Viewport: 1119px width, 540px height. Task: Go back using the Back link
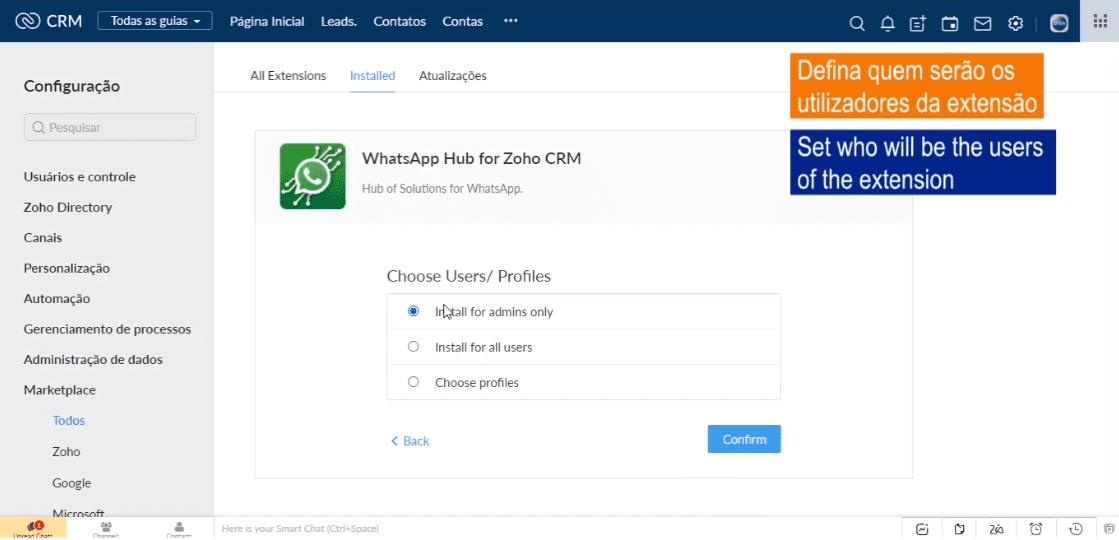pyautogui.click(x=410, y=441)
